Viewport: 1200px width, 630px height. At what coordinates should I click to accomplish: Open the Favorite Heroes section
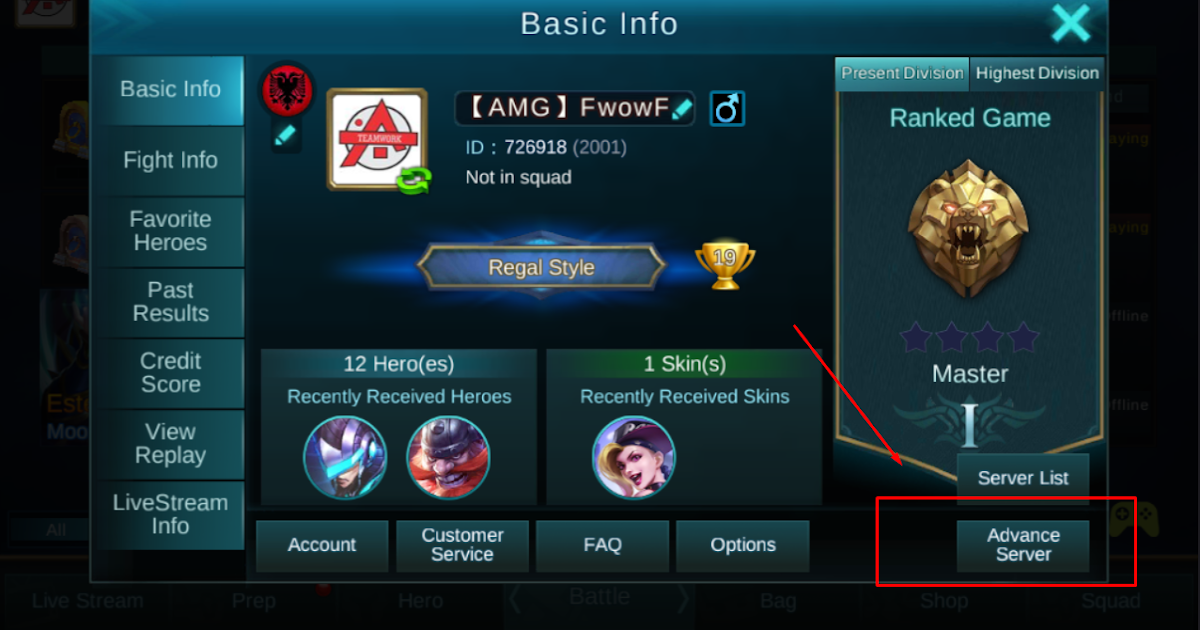tap(170, 231)
